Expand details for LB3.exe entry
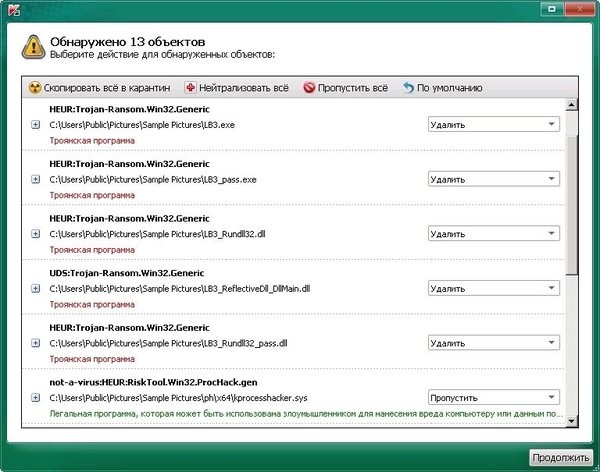 (x=36, y=125)
